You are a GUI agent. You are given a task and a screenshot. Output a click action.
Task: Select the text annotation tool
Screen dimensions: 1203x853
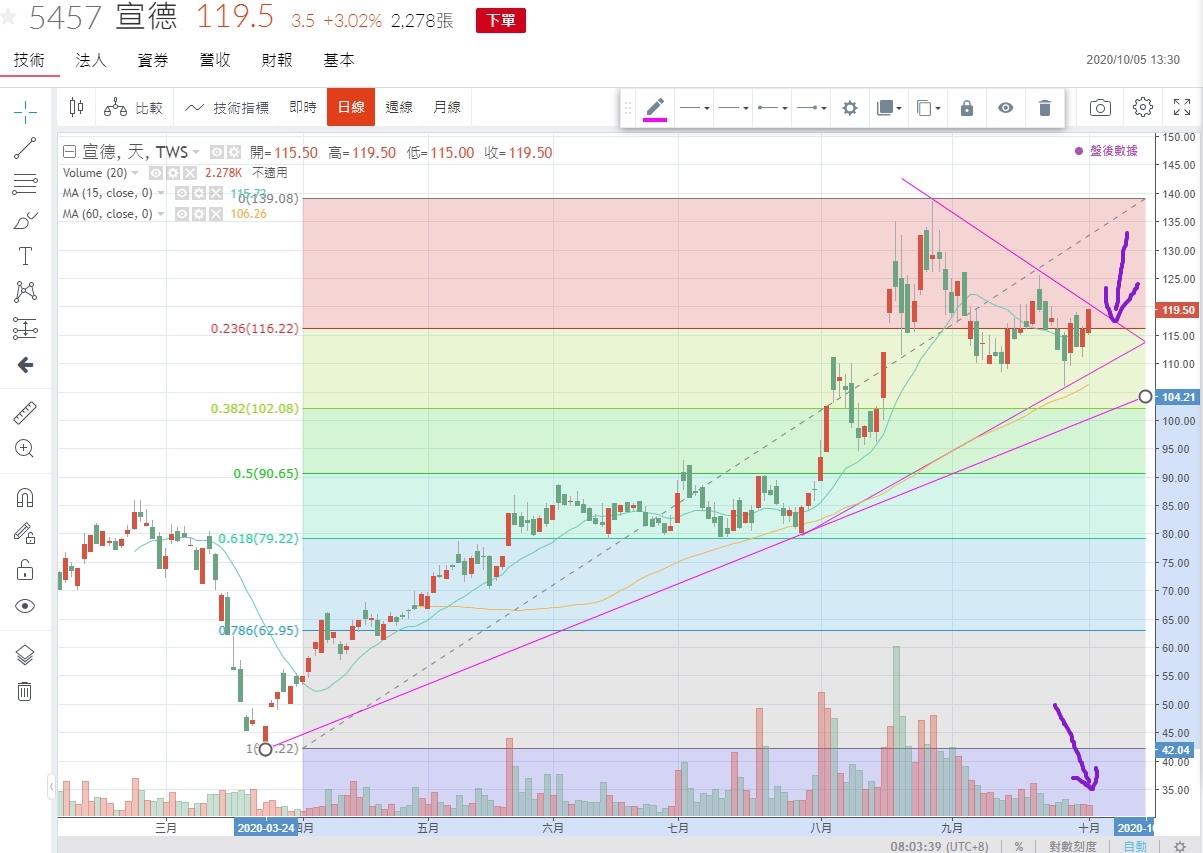click(25, 256)
